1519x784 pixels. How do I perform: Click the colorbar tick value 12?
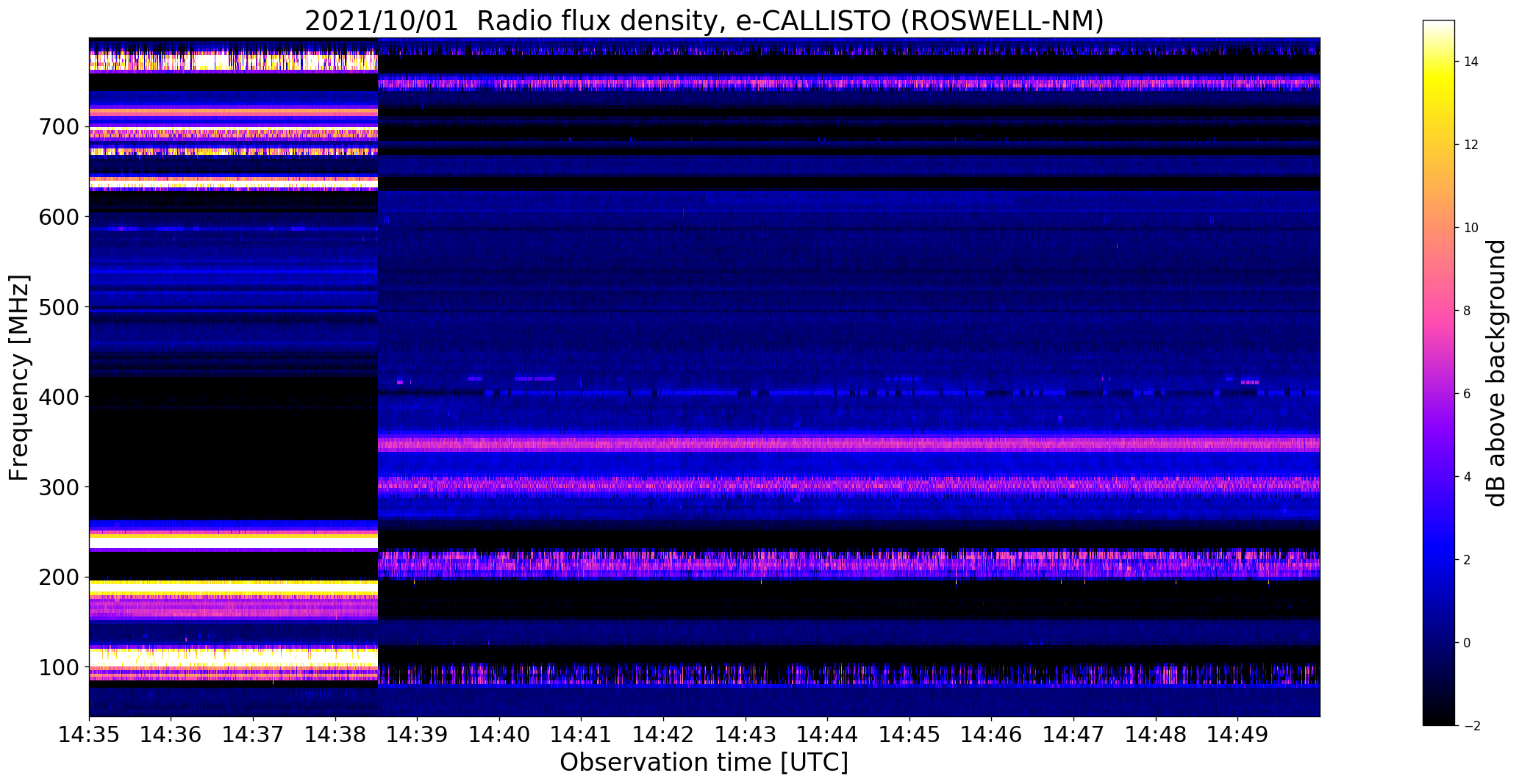tap(1471, 145)
